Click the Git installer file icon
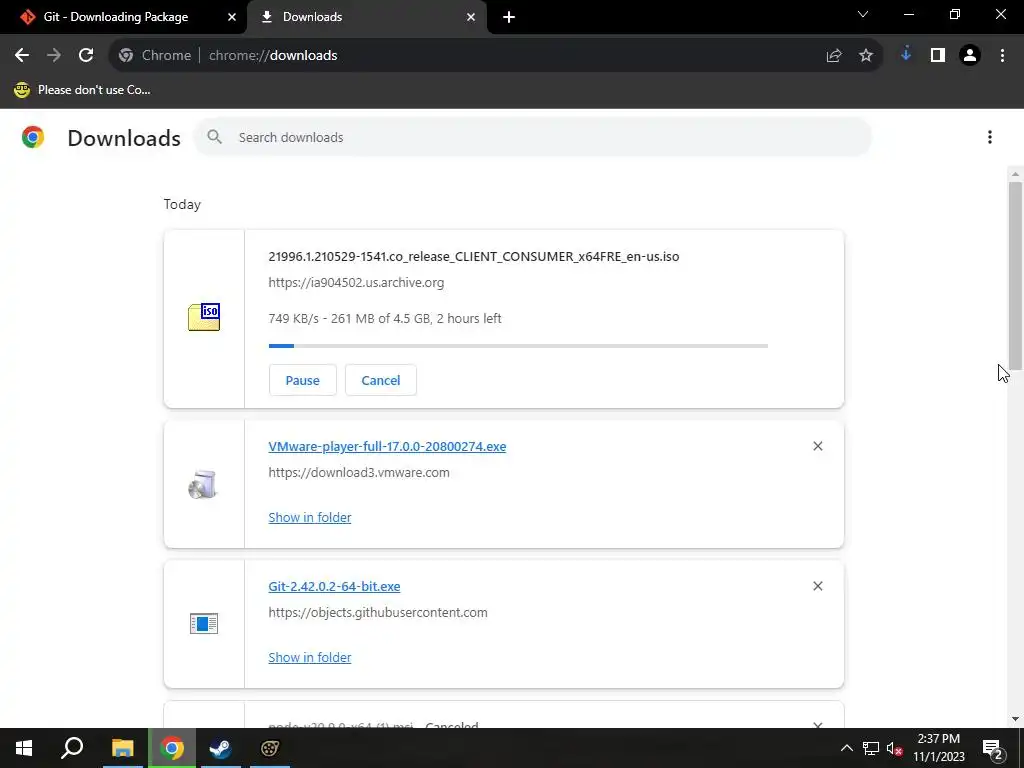The image size is (1024, 768). coord(204,624)
